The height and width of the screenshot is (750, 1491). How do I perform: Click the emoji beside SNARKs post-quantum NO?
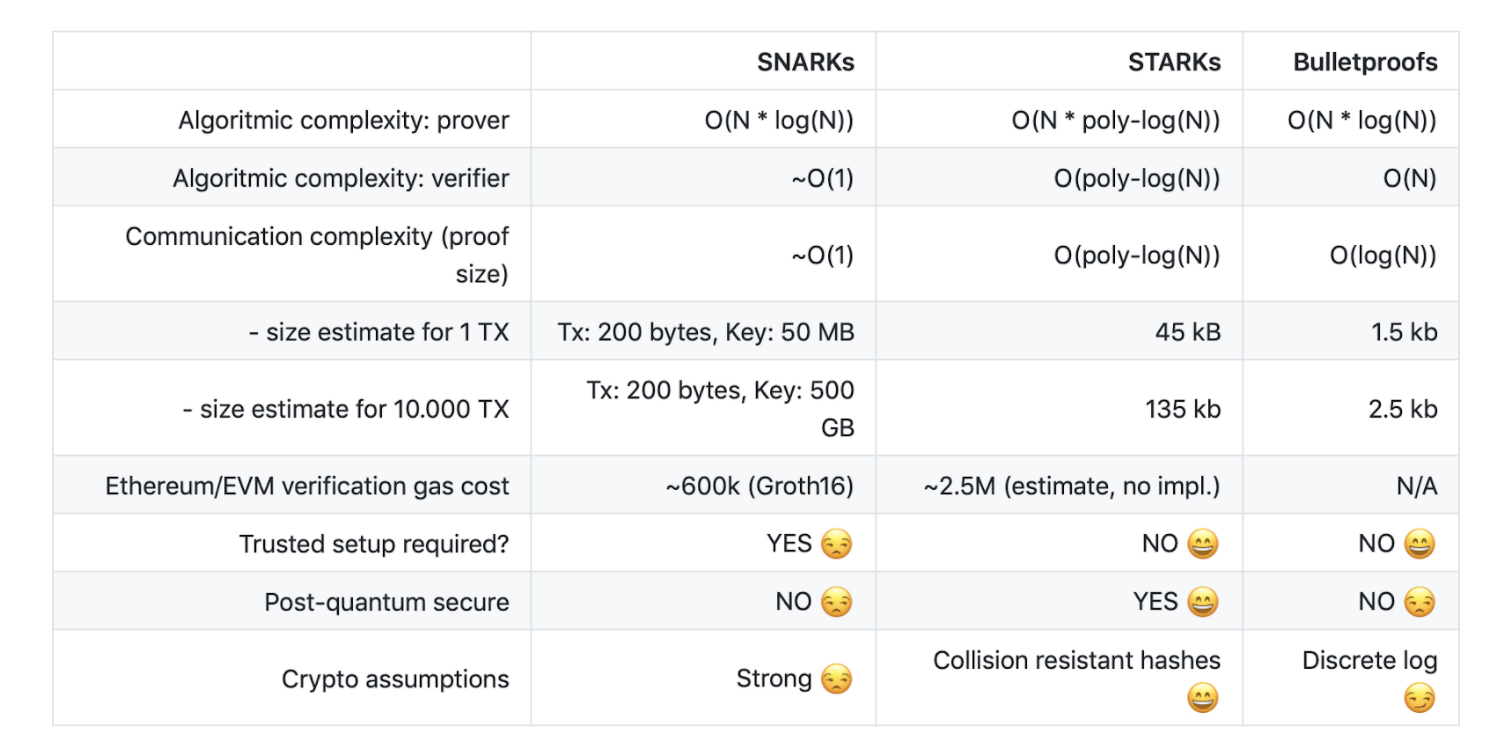tap(836, 603)
